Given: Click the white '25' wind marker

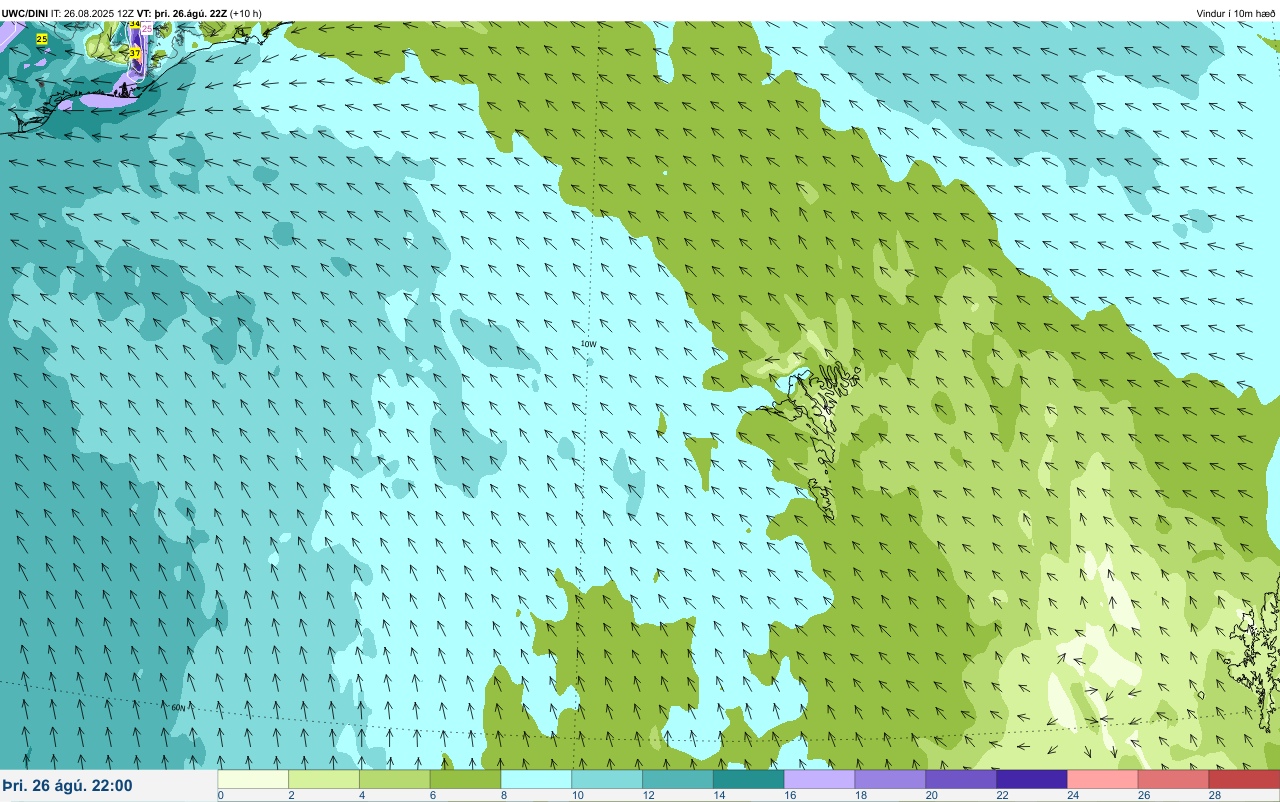Looking at the screenshot, I should click(148, 28).
